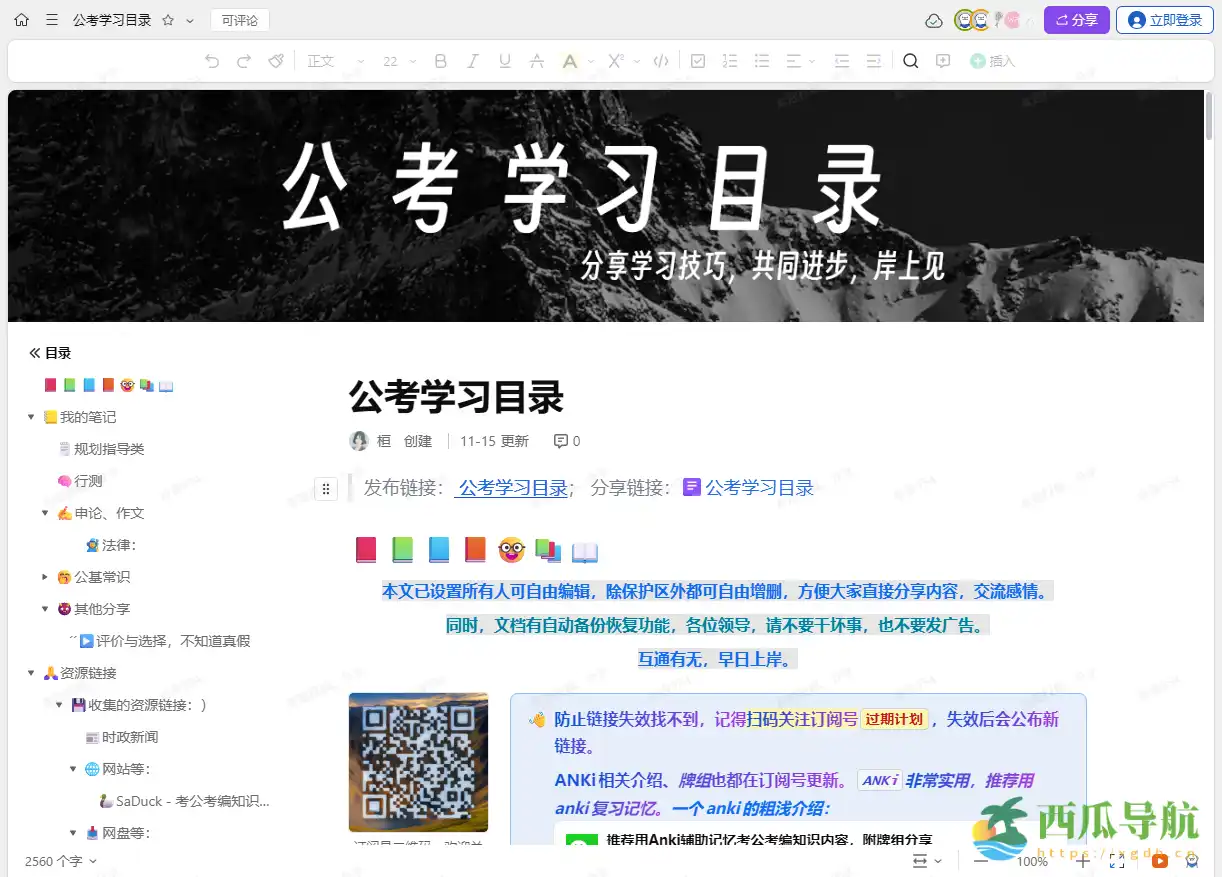Apply Italic formatting
The height and width of the screenshot is (877, 1222).
click(472, 60)
